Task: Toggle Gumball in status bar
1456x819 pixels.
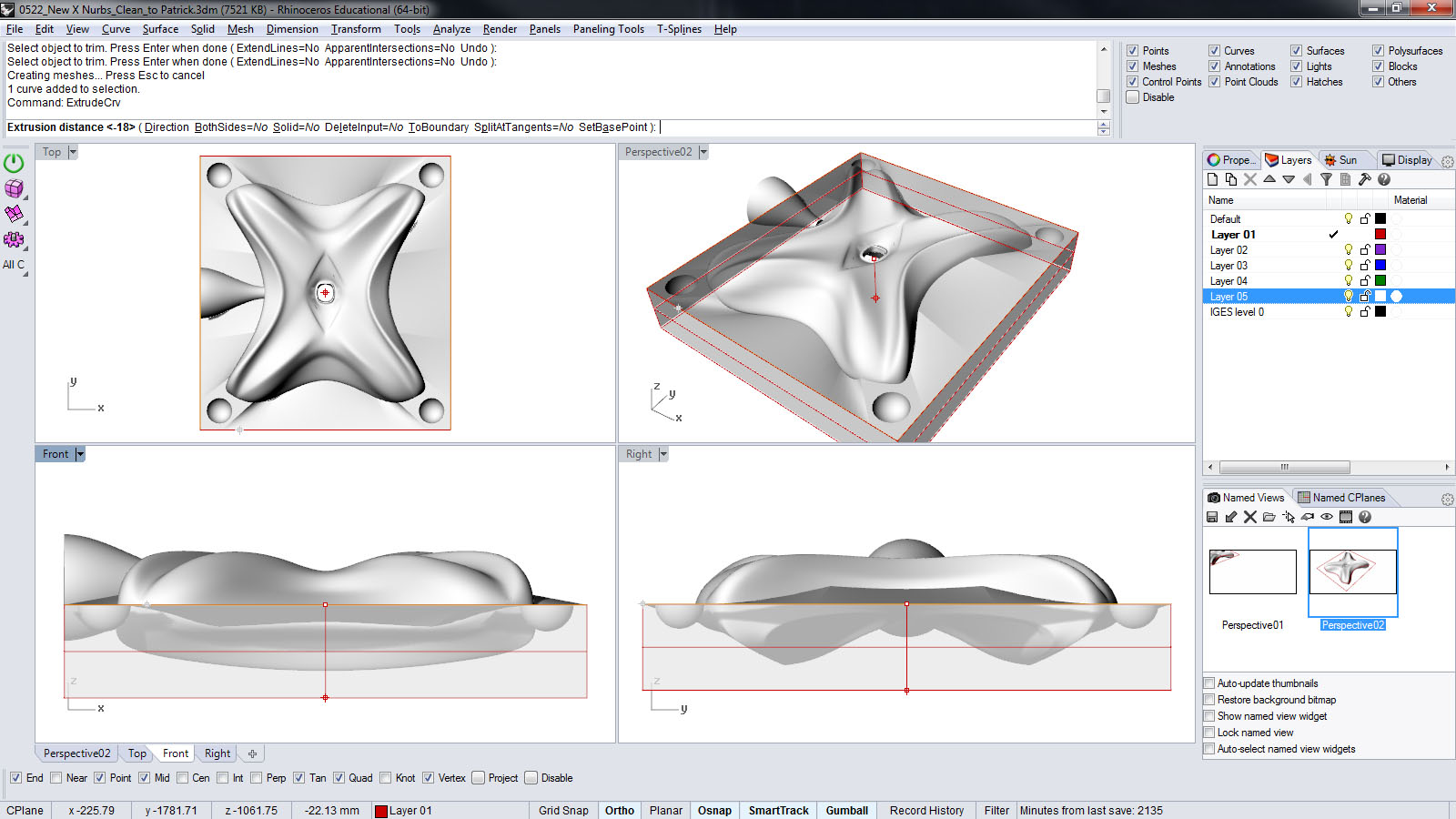Action: [x=847, y=811]
